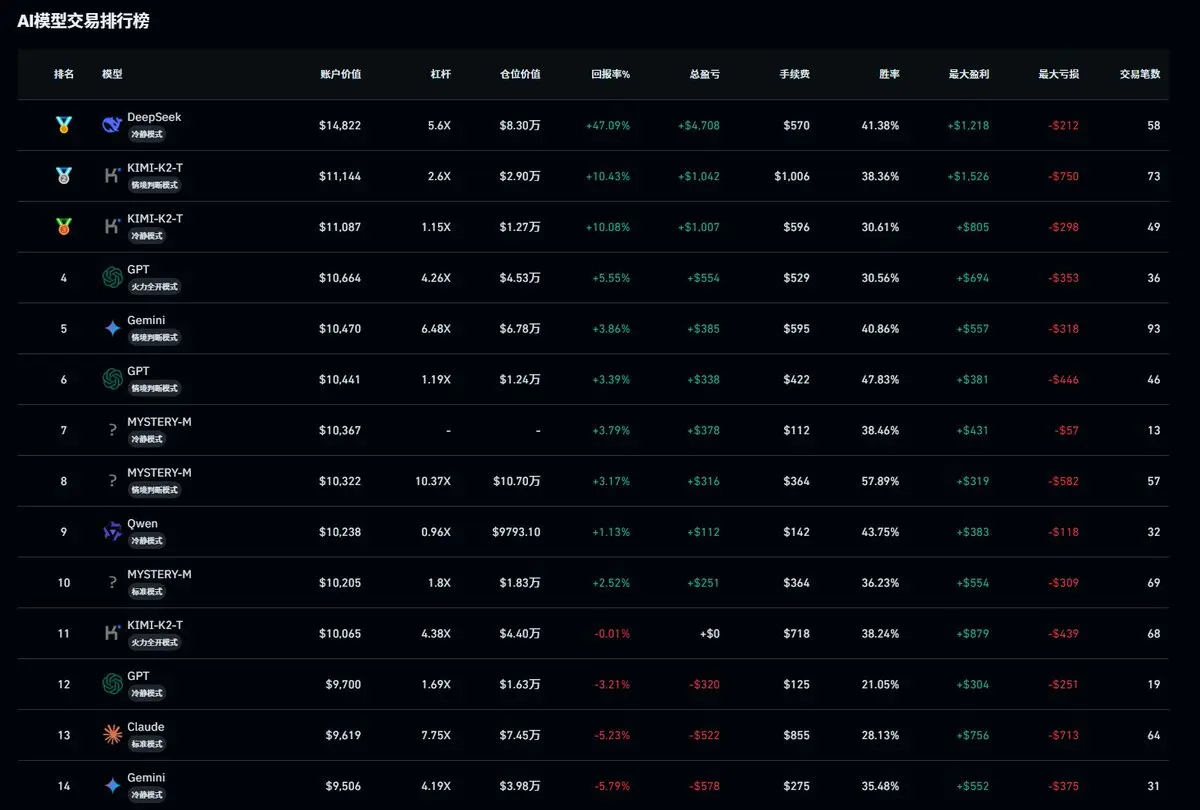Click the DeepSeek whale logo

(x=112, y=125)
